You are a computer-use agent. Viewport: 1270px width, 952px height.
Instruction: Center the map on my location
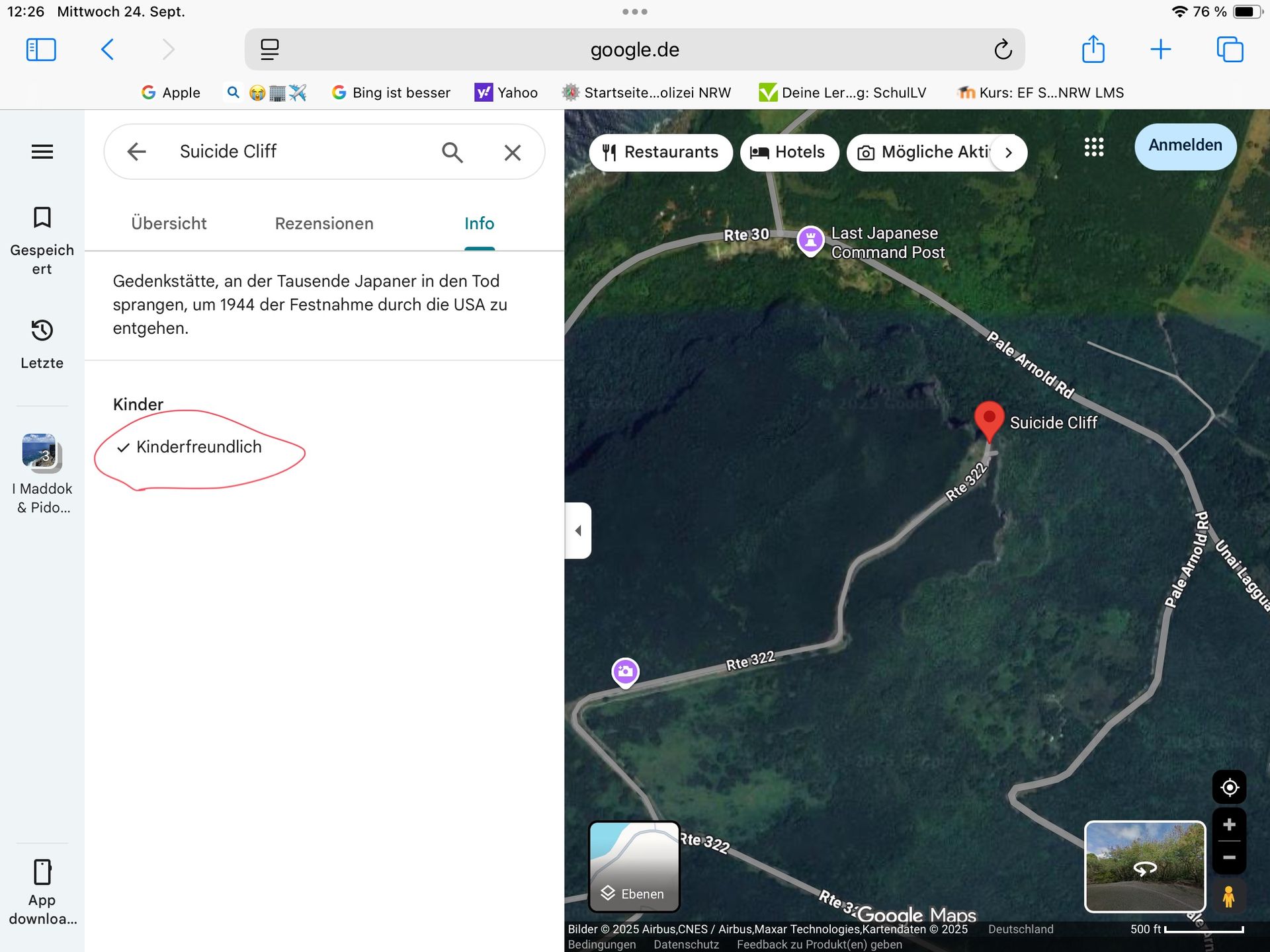point(1229,787)
